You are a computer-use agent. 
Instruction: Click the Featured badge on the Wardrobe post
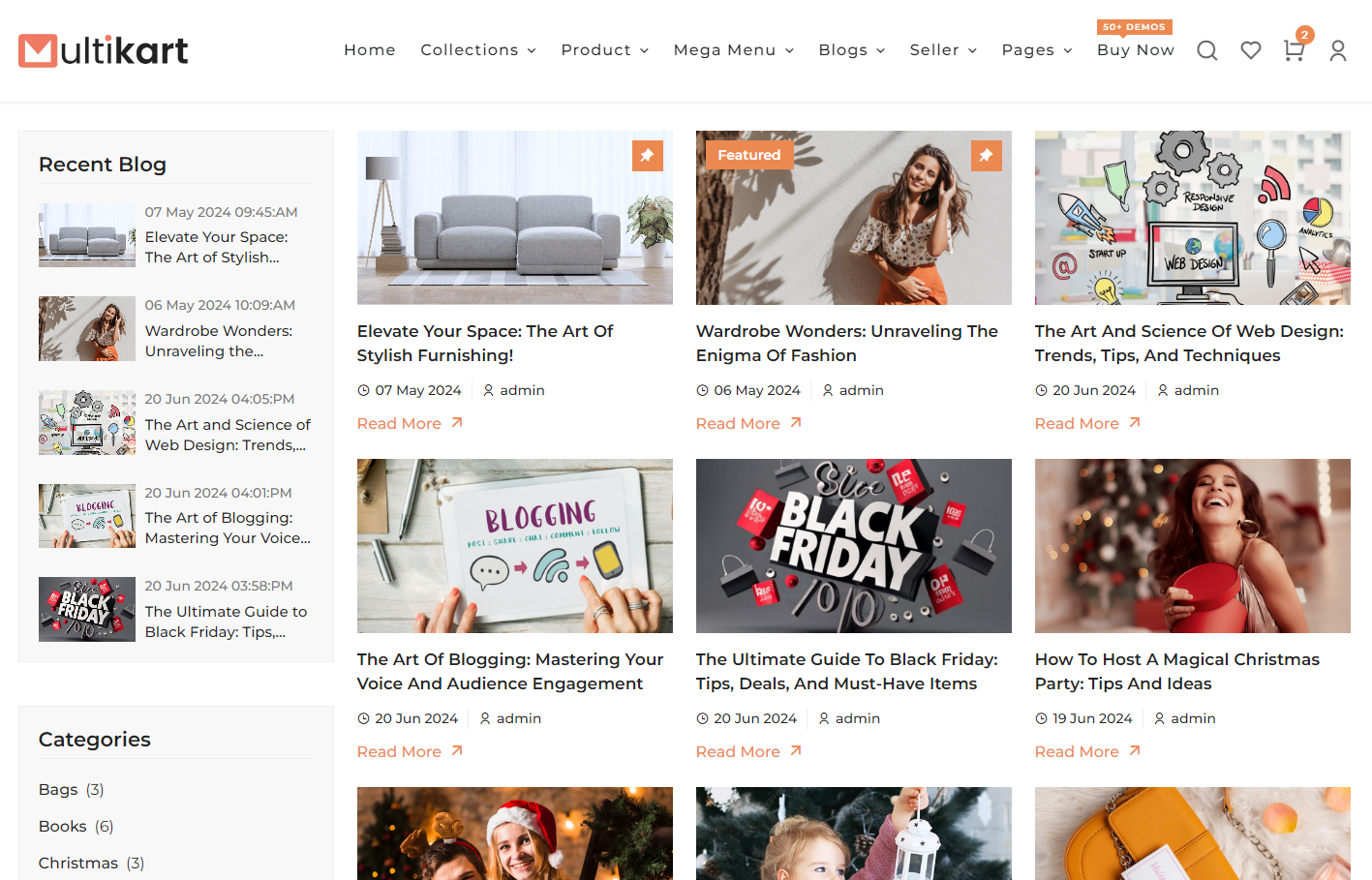(x=748, y=155)
